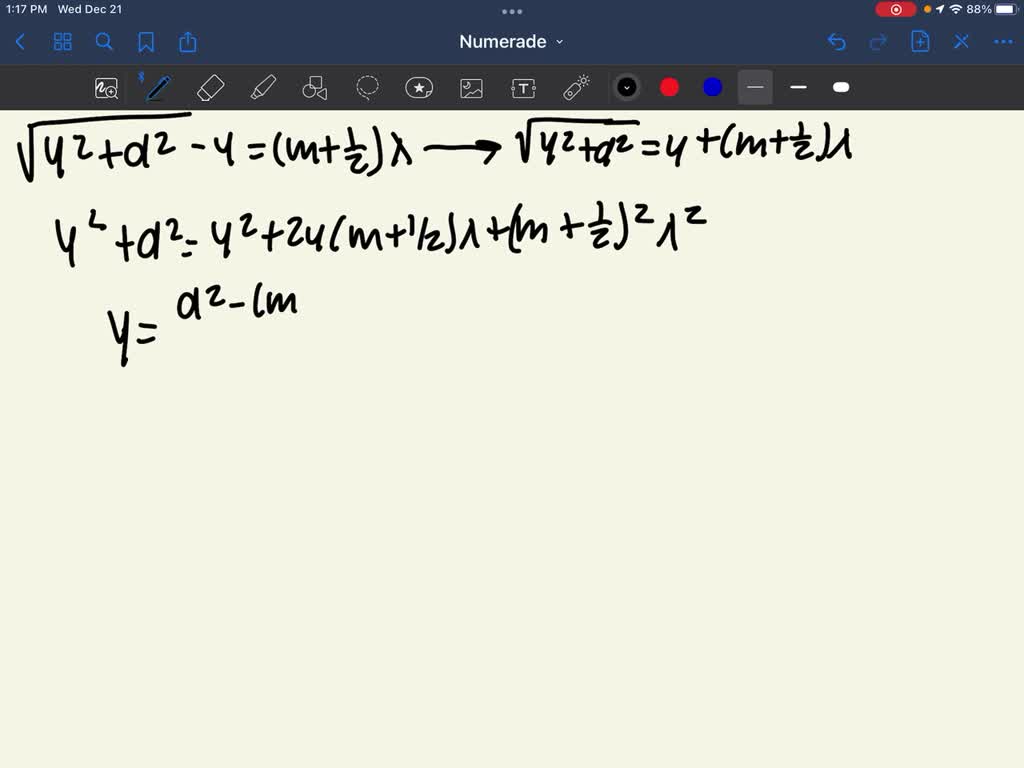Activate the Lasso selection tool
This screenshot has width=1024, height=768.
[367, 87]
